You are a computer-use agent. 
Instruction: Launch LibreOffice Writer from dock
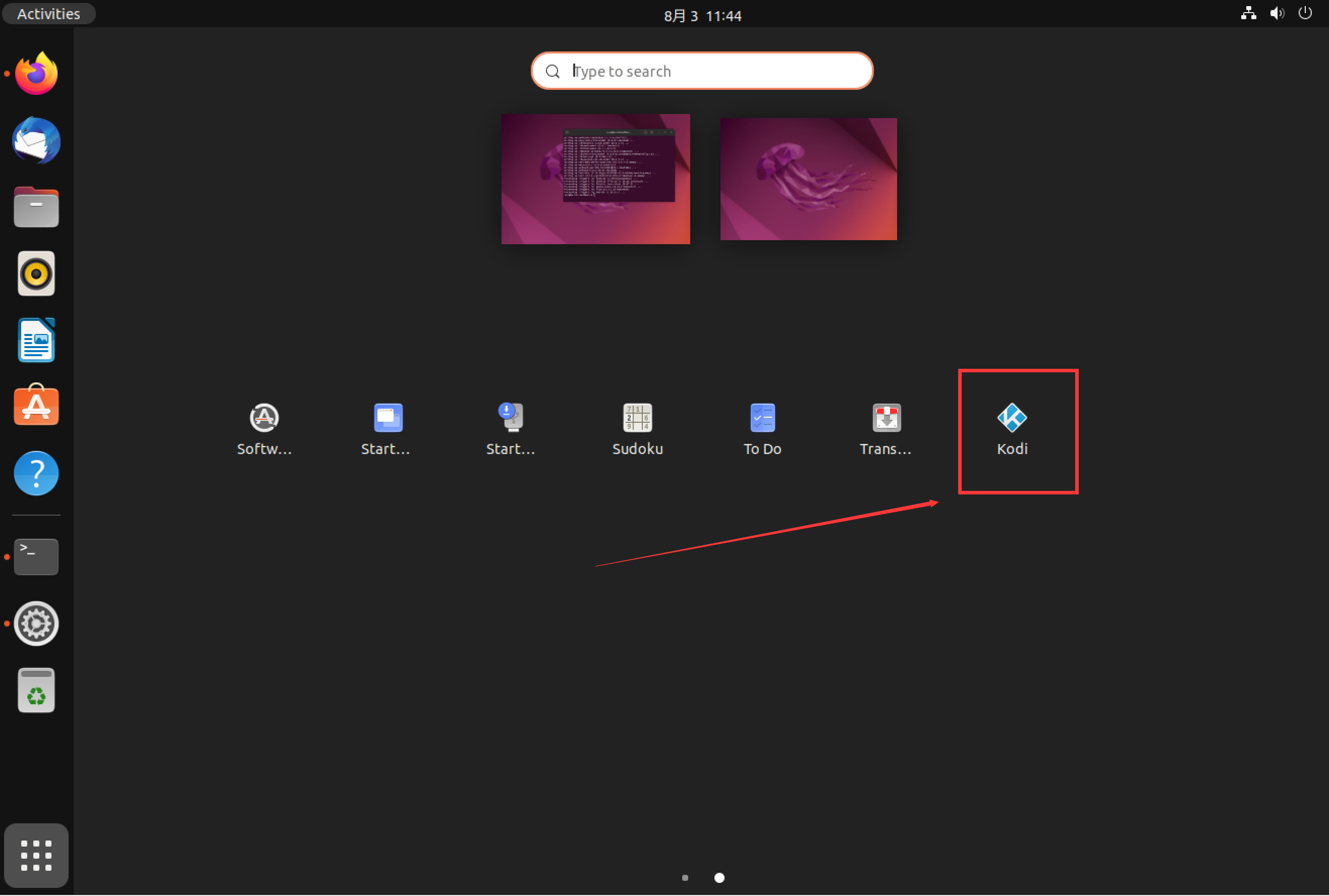[36, 341]
